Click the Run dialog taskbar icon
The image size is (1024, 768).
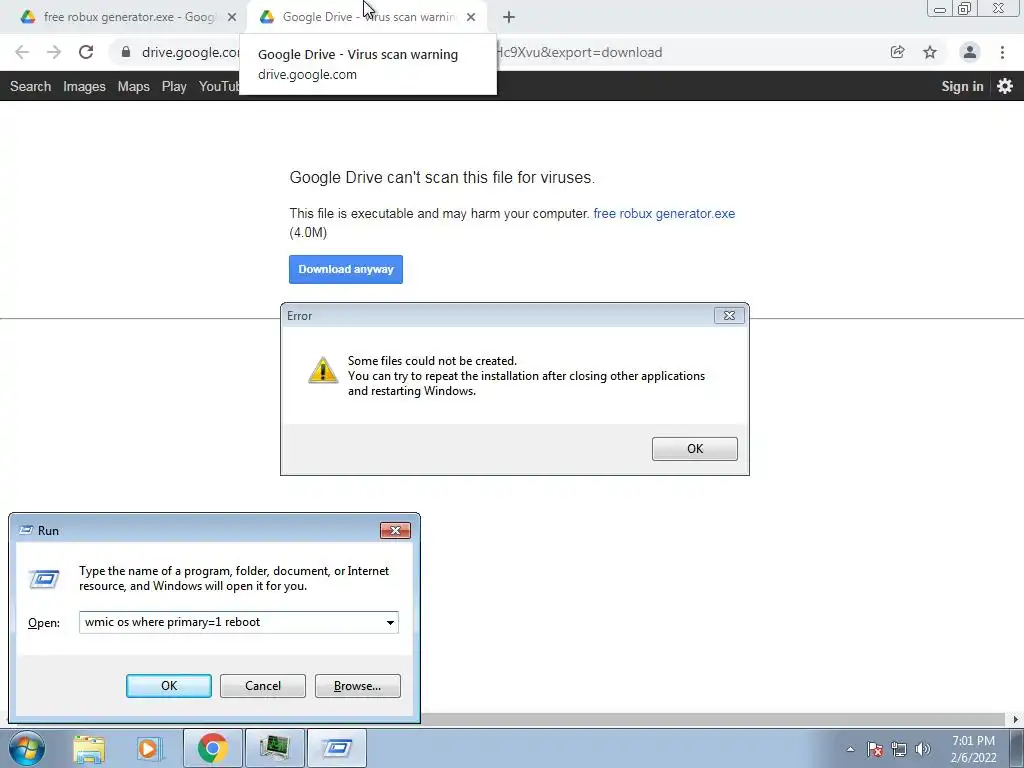[x=337, y=748]
